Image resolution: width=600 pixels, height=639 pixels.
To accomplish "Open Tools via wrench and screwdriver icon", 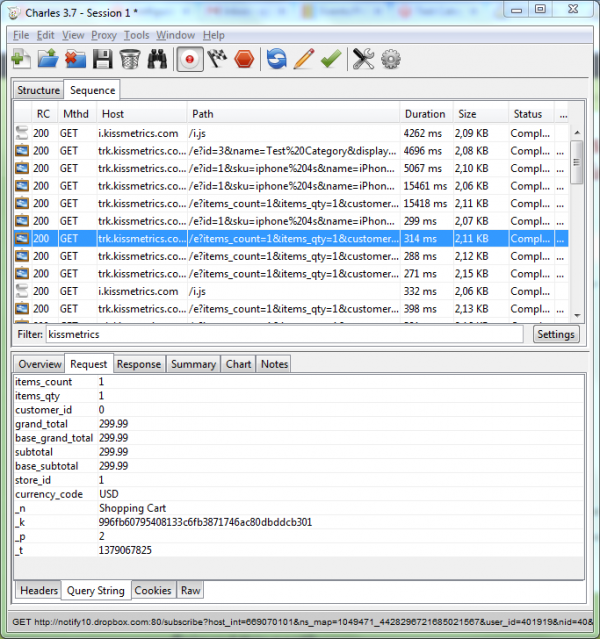I will 363,59.
